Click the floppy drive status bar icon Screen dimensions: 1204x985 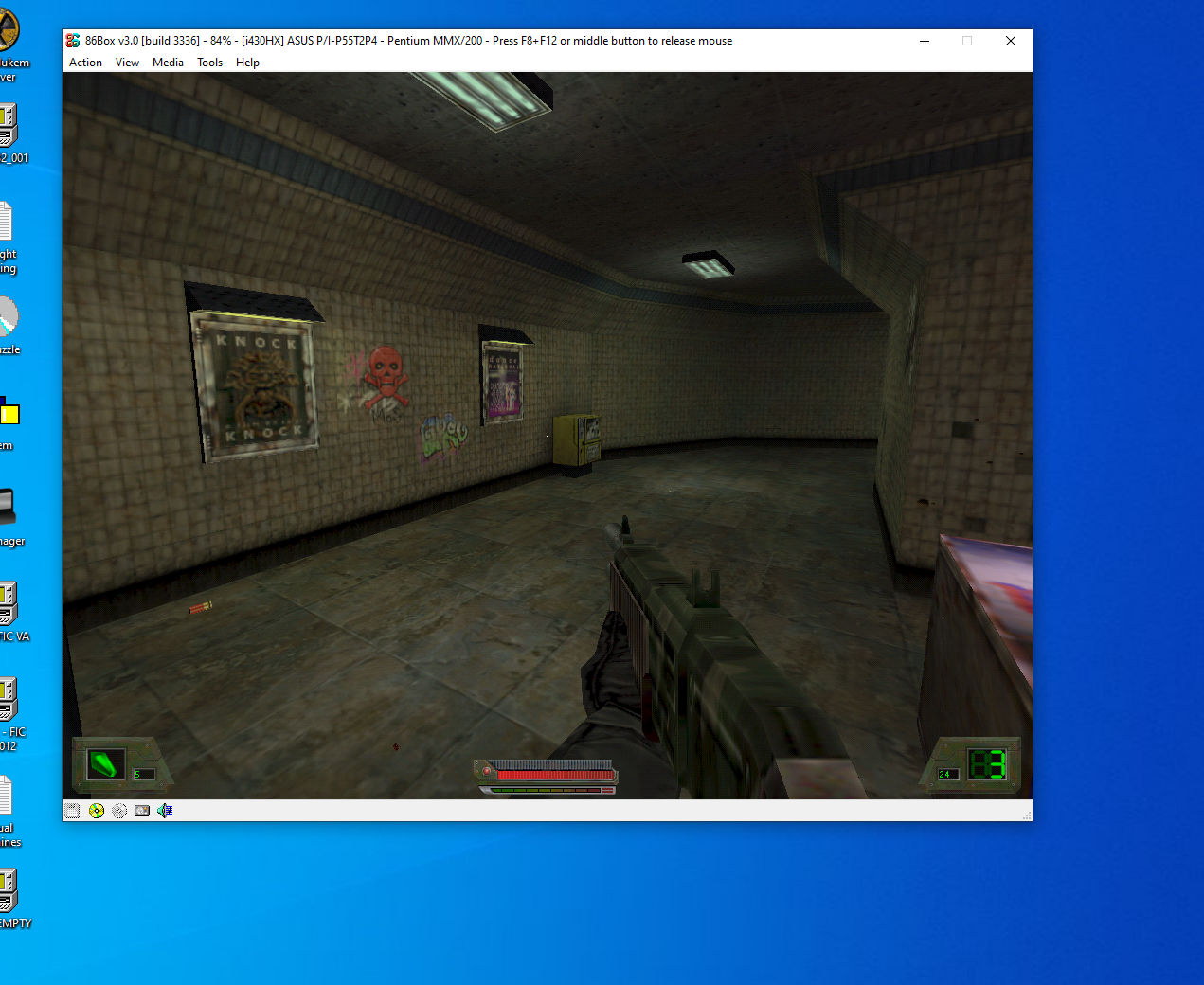pyautogui.click(x=73, y=811)
